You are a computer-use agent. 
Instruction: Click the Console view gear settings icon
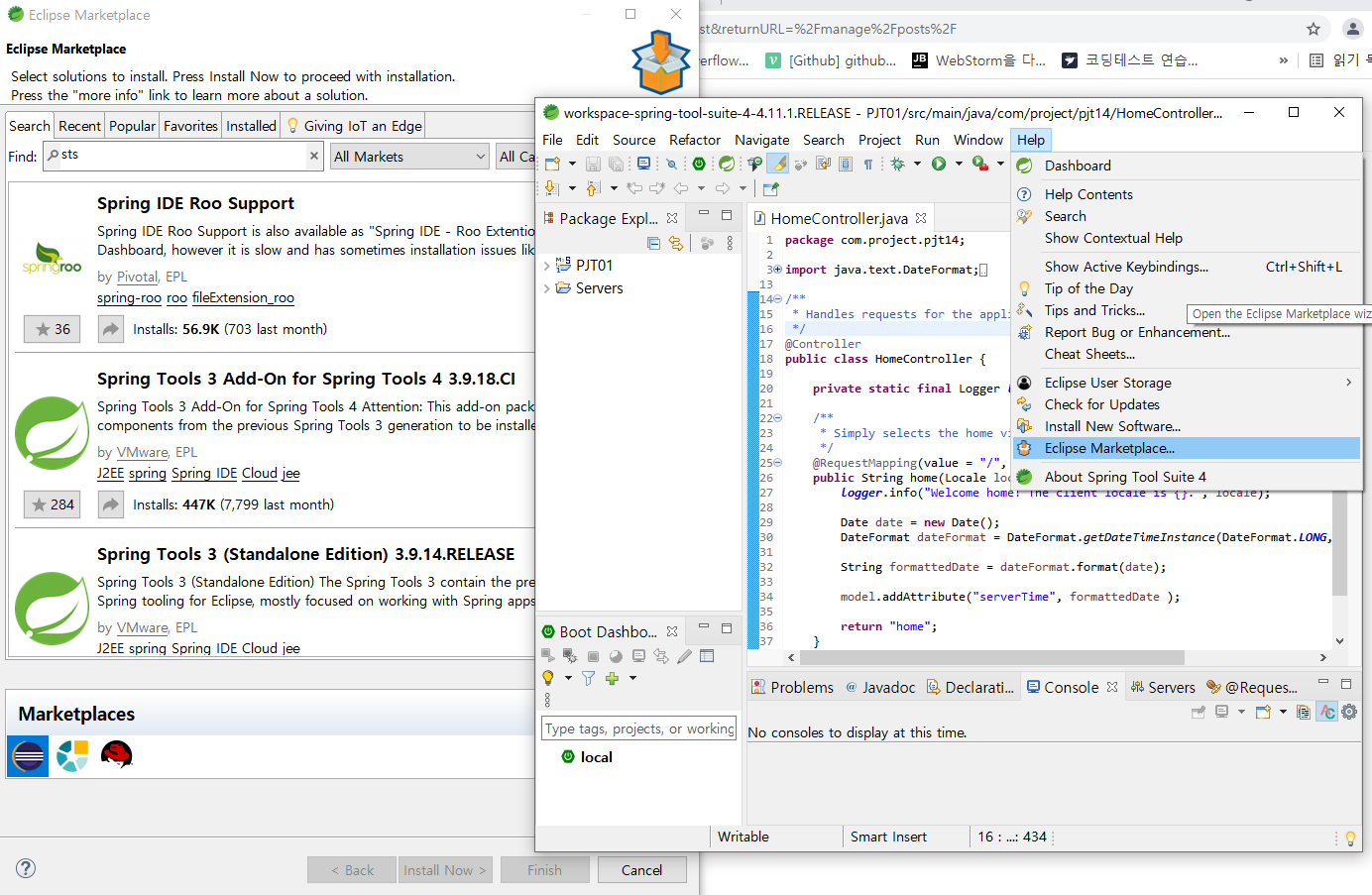tap(1349, 712)
